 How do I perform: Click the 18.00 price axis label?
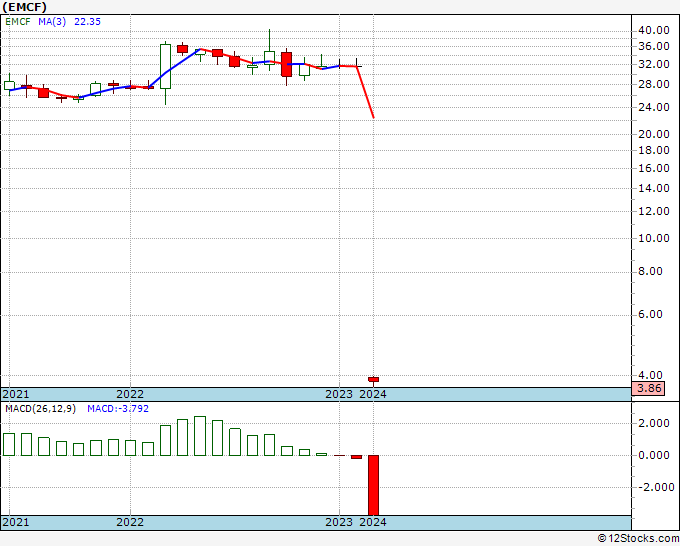654,150
